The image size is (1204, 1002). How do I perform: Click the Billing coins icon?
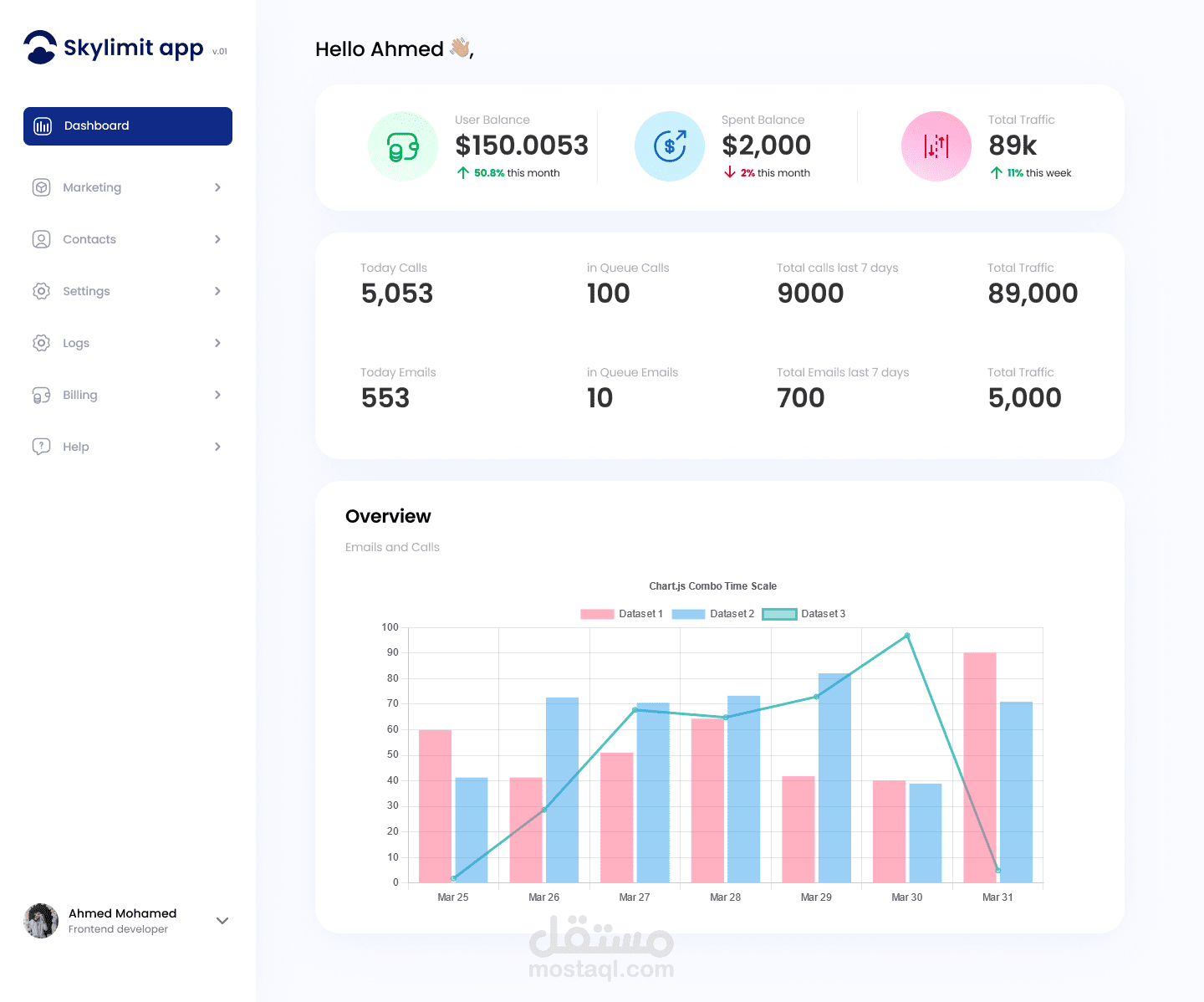tap(41, 395)
